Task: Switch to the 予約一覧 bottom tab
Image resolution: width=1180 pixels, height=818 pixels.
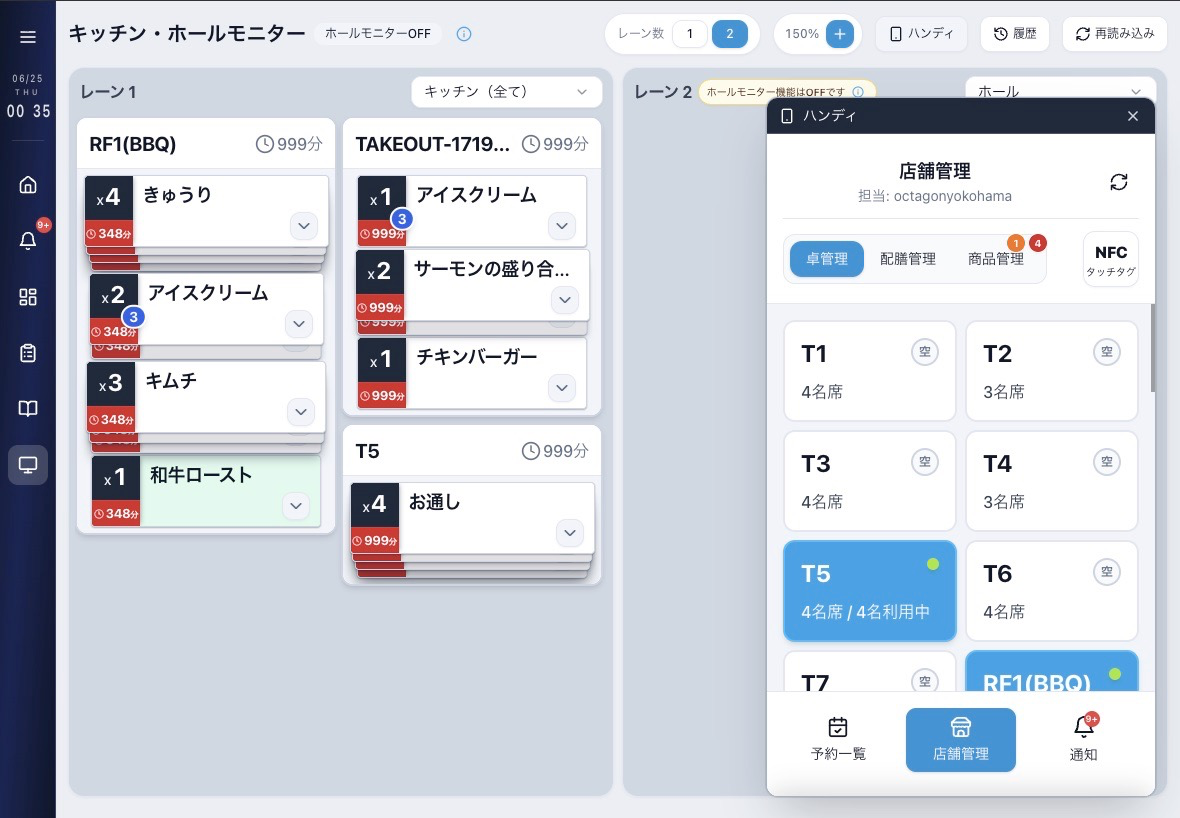Action: coord(838,739)
